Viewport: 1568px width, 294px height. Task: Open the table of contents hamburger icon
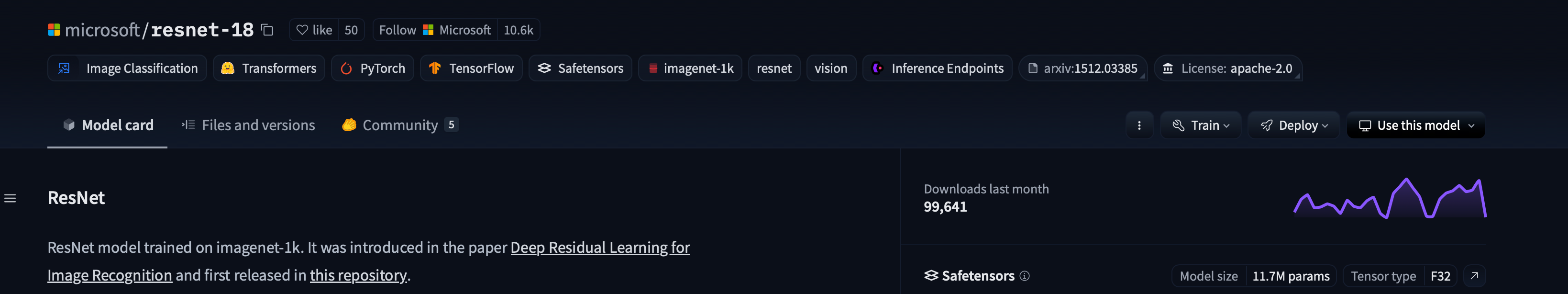tap(11, 198)
